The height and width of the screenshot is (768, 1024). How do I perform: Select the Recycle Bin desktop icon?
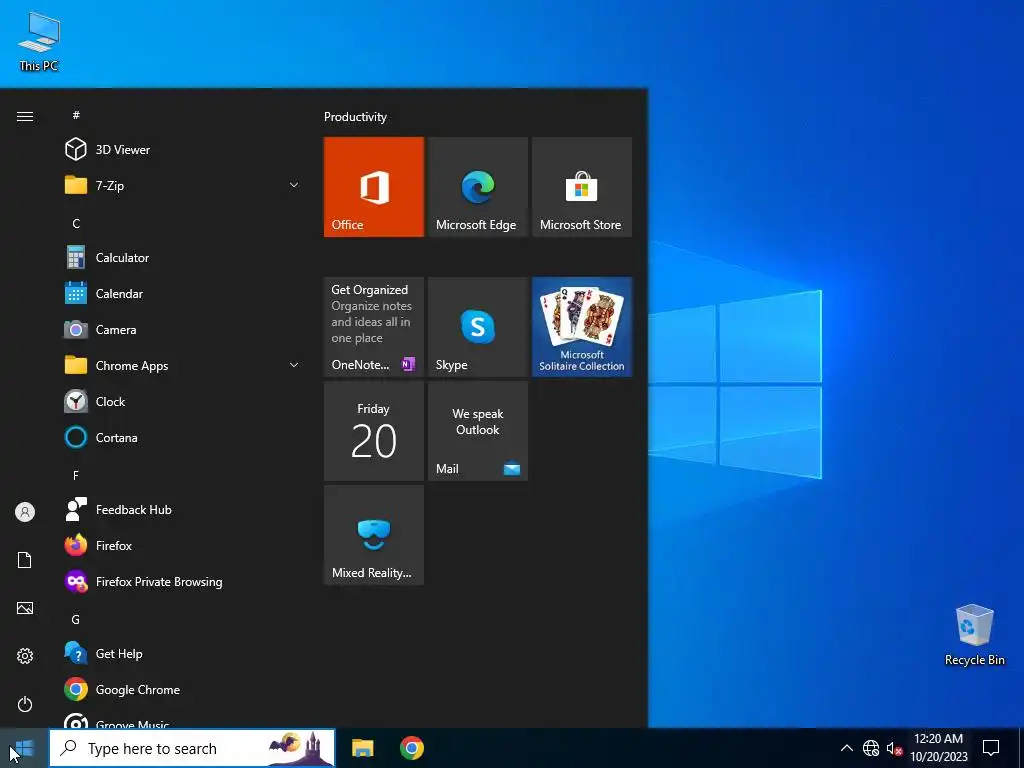pos(974,635)
